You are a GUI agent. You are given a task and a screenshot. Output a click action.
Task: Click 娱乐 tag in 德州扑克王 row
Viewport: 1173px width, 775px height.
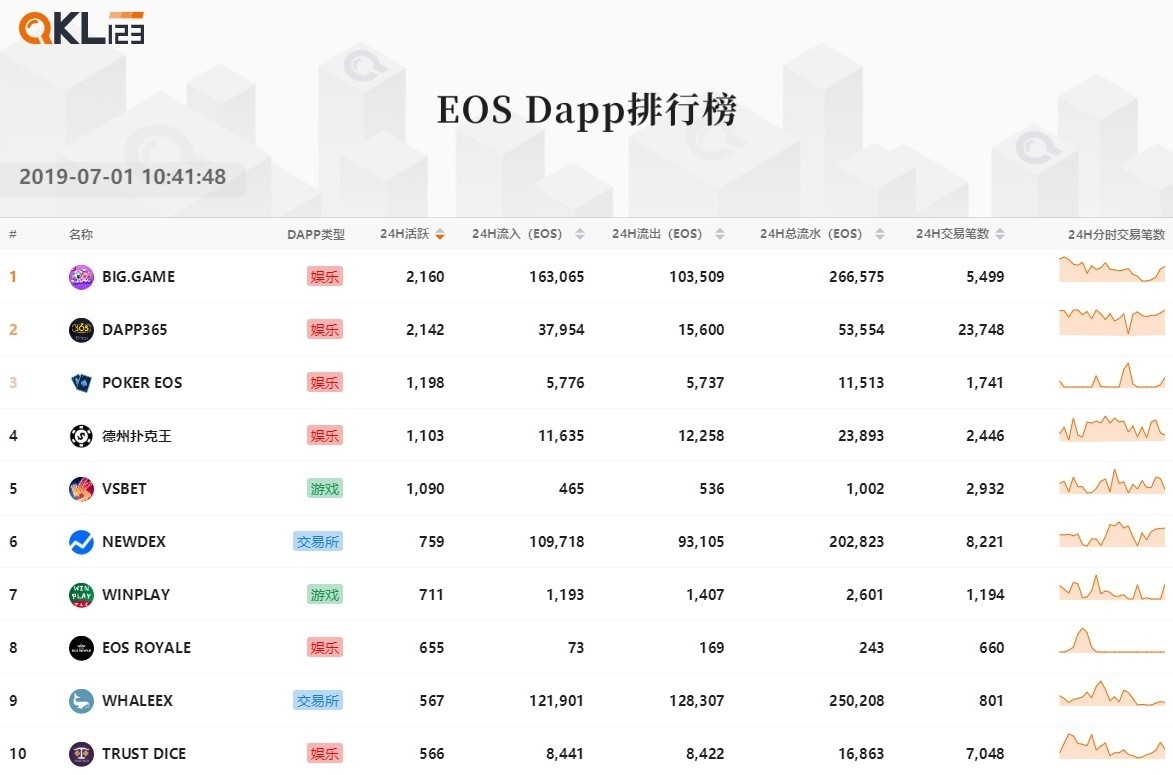click(x=325, y=436)
